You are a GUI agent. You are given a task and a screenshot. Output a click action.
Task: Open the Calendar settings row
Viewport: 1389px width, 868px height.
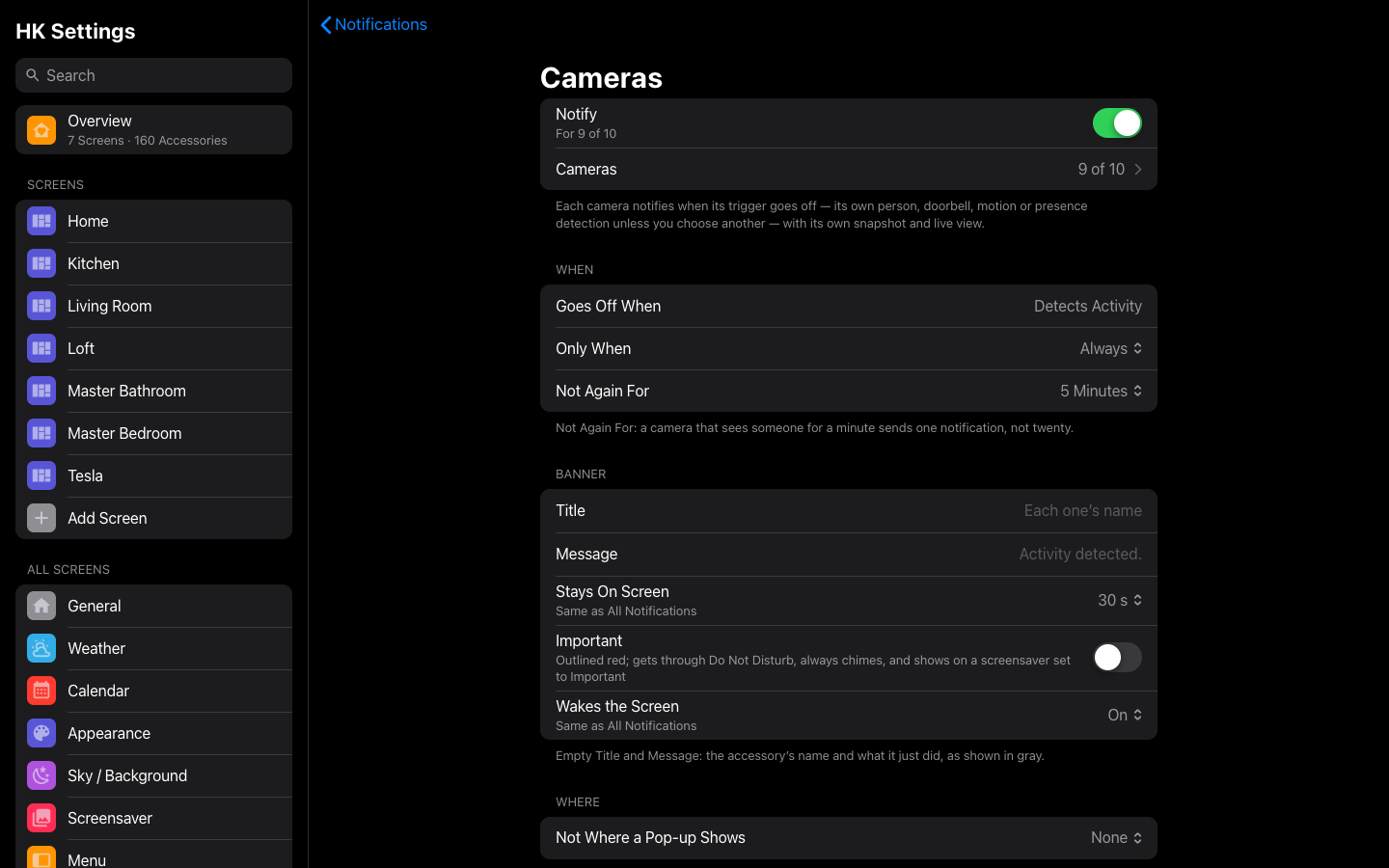[154, 691]
